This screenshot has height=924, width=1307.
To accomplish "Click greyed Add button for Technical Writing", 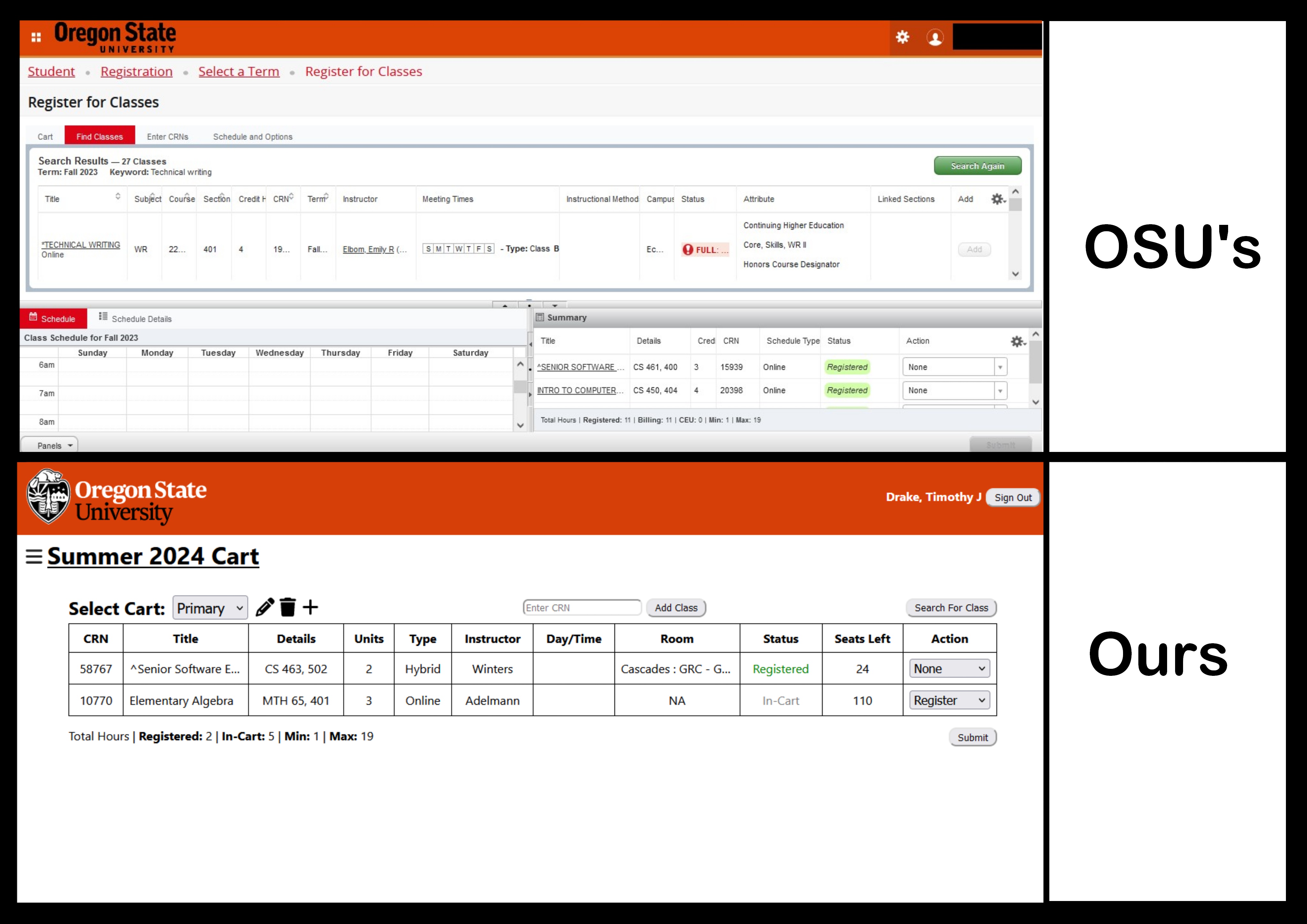I will click(974, 249).
